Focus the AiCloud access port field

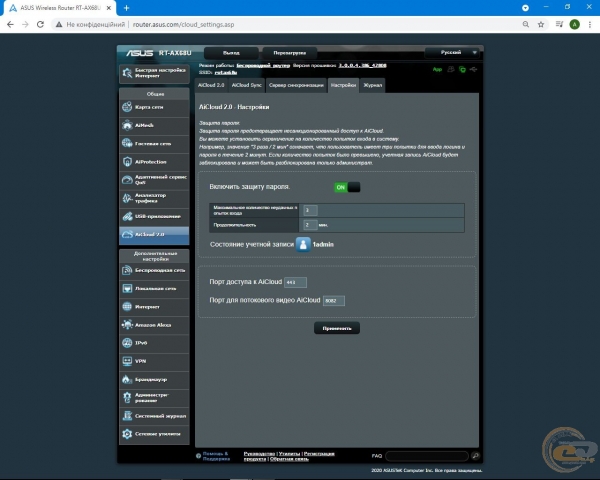point(295,282)
